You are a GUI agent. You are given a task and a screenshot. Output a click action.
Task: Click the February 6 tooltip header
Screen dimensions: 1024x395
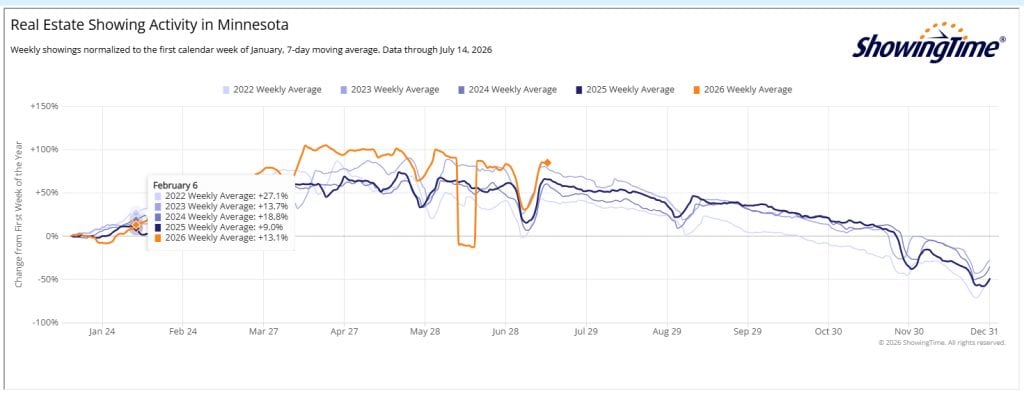174,185
